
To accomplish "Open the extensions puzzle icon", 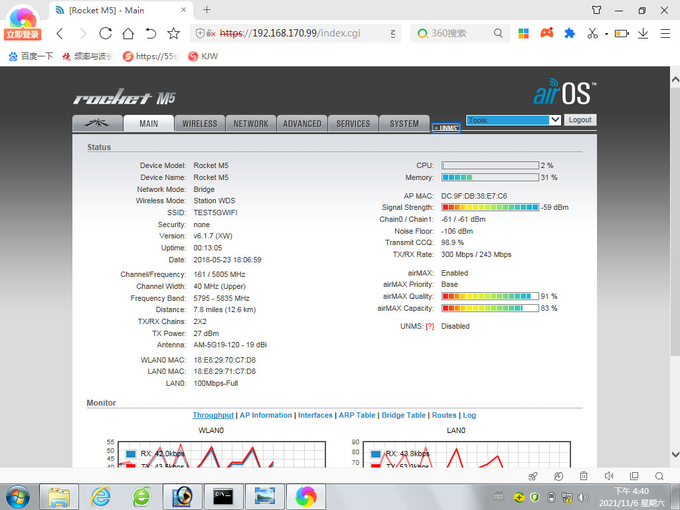I will pos(569,33).
